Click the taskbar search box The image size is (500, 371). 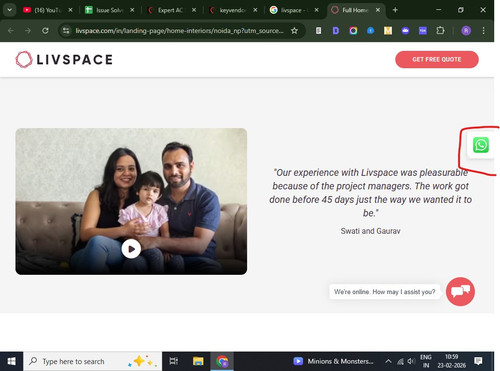(93, 361)
